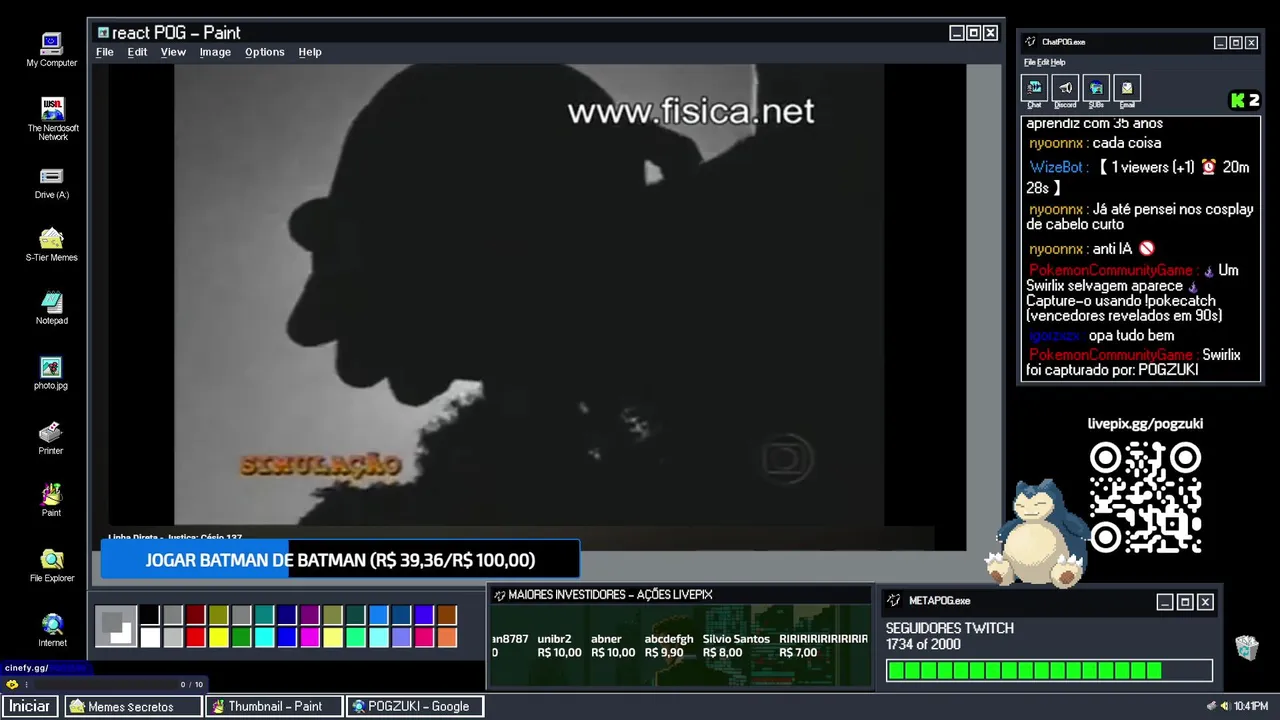The height and width of the screenshot is (720, 1280).
Task: Choose the magenta color swatch
Action: [x=310, y=637]
